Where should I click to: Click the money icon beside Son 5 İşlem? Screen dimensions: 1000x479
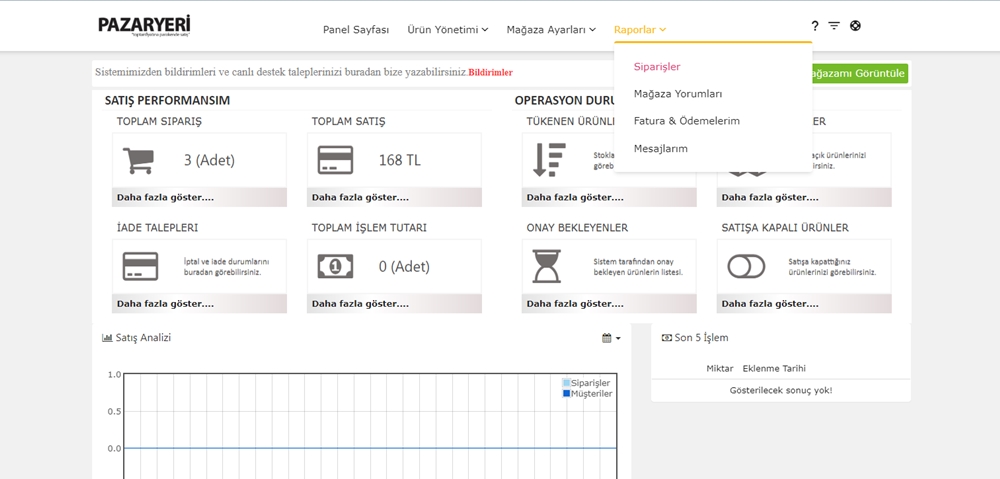click(667, 338)
